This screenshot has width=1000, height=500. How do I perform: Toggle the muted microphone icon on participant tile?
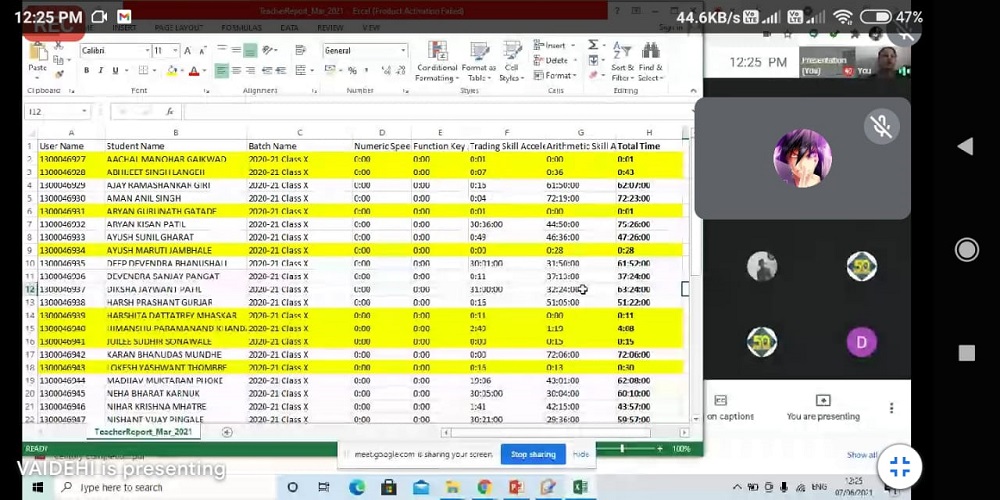click(882, 126)
